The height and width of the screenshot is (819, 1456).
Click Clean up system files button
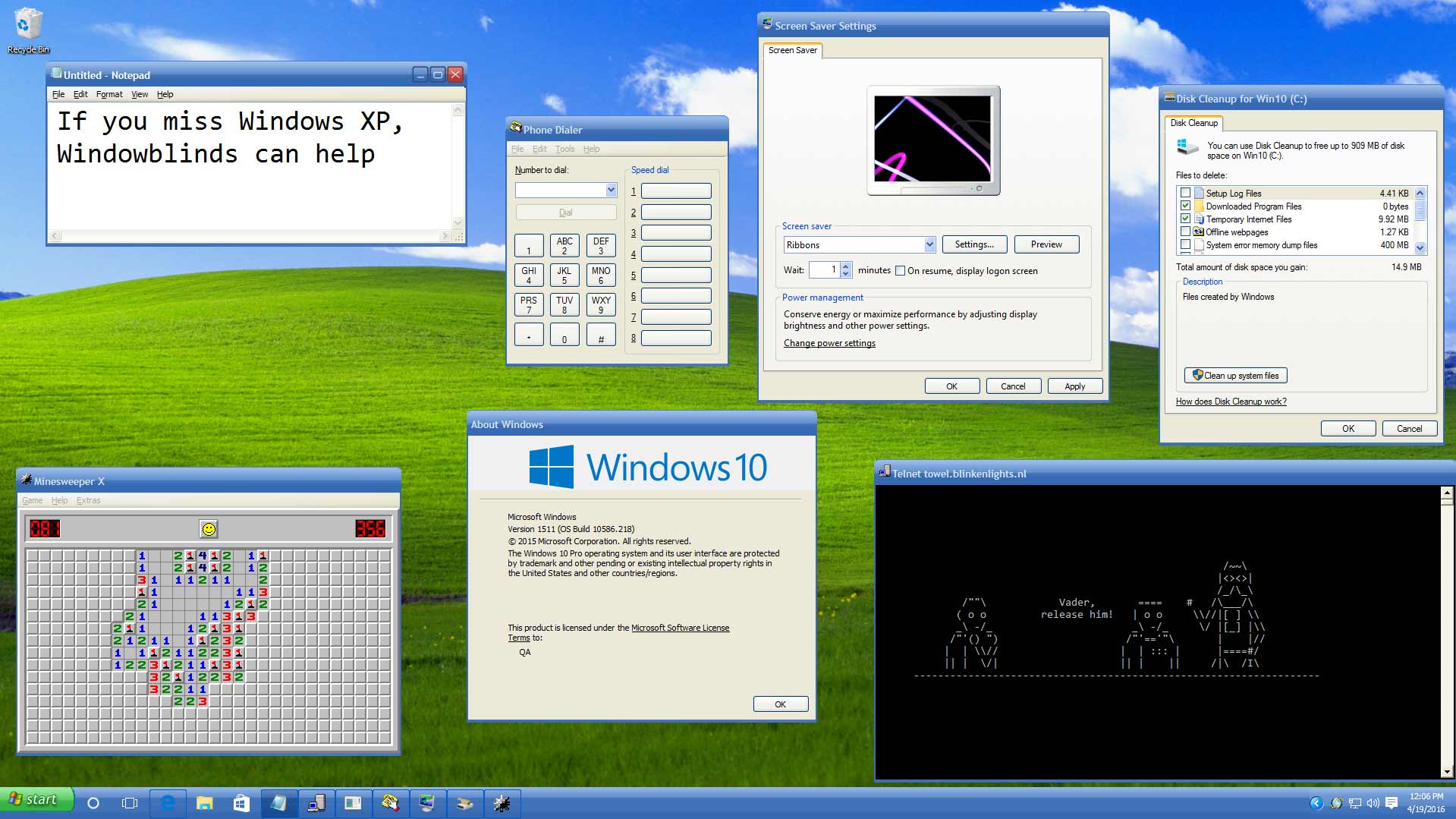[1235, 375]
